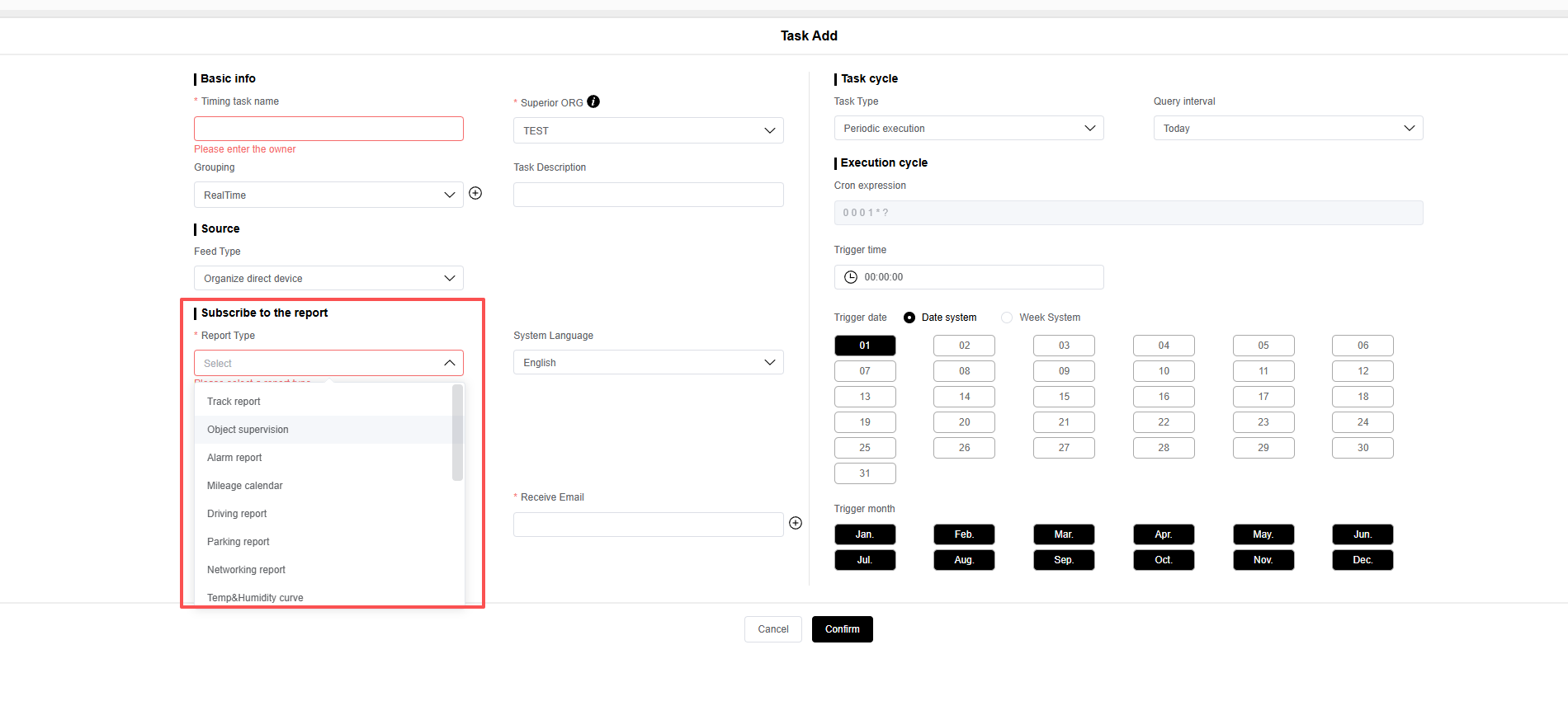Toggle the Mar. trigger month
The width and height of the screenshot is (1568, 706).
[1064, 534]
